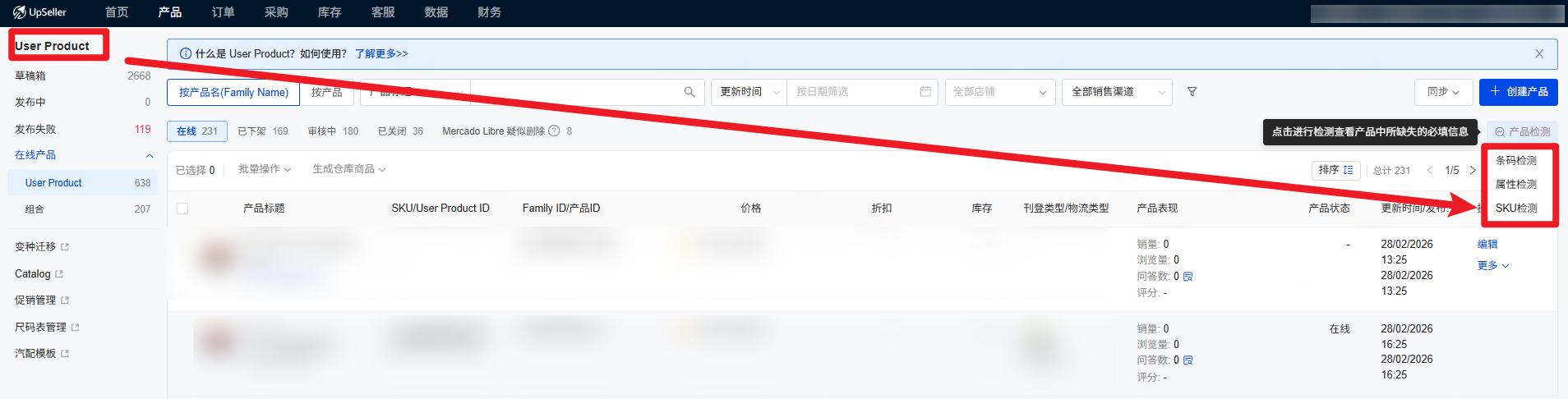Close the User Product info banner
The image size is (1568, 399).
pos(1538,53)
